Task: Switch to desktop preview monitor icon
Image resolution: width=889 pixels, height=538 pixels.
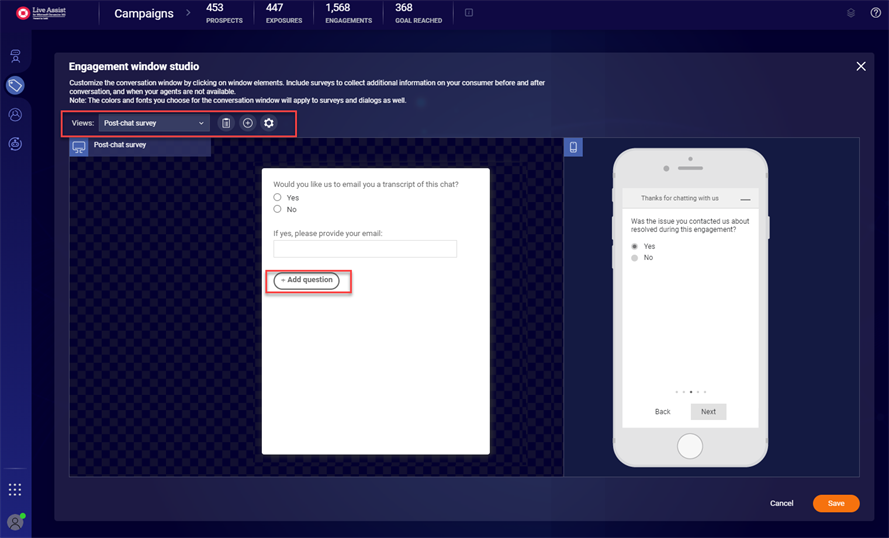Action: [79, 147]
